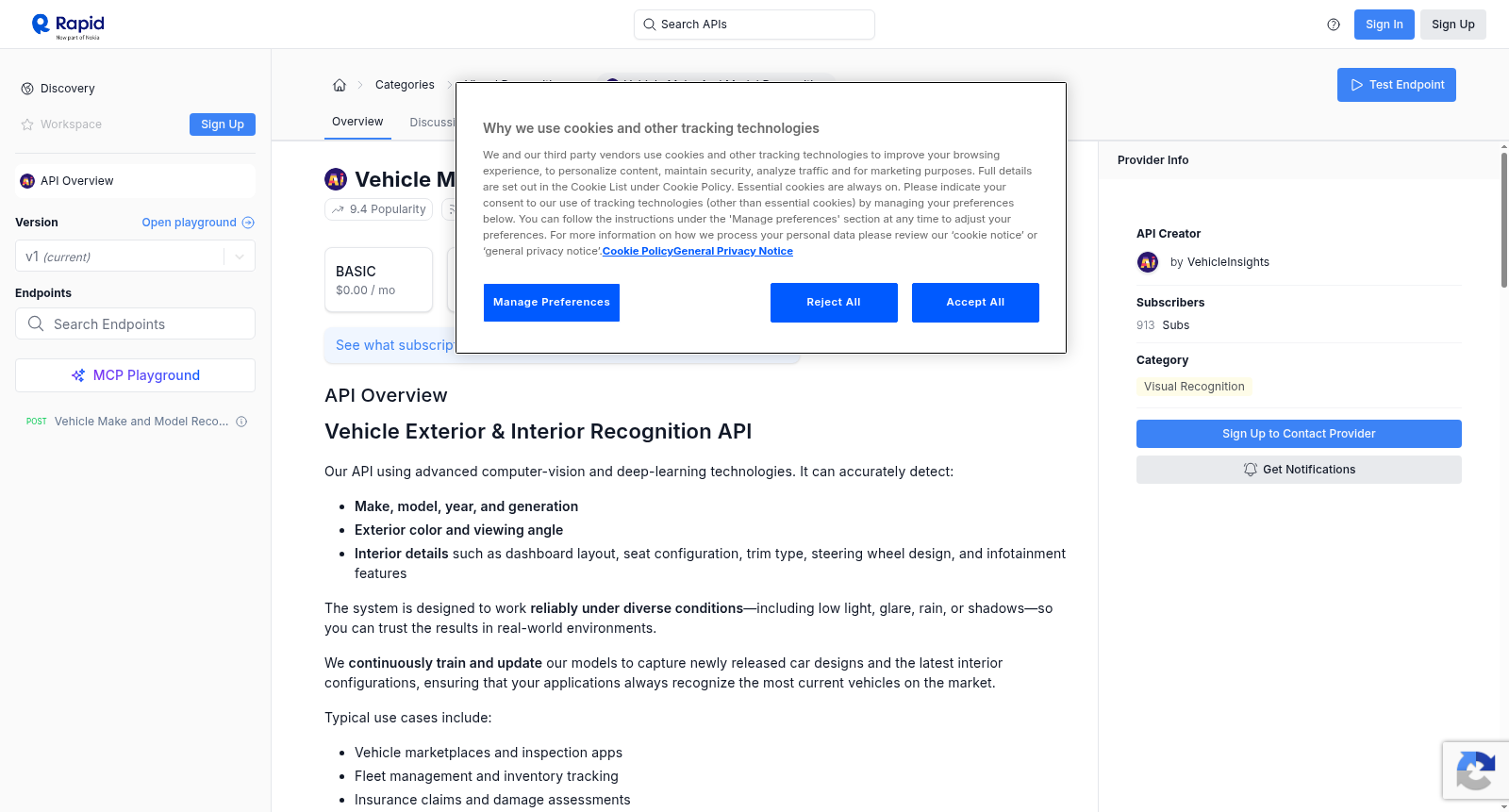Click the header Sign Up button
Screen dimensions: 1509x812
[1453, 25]
